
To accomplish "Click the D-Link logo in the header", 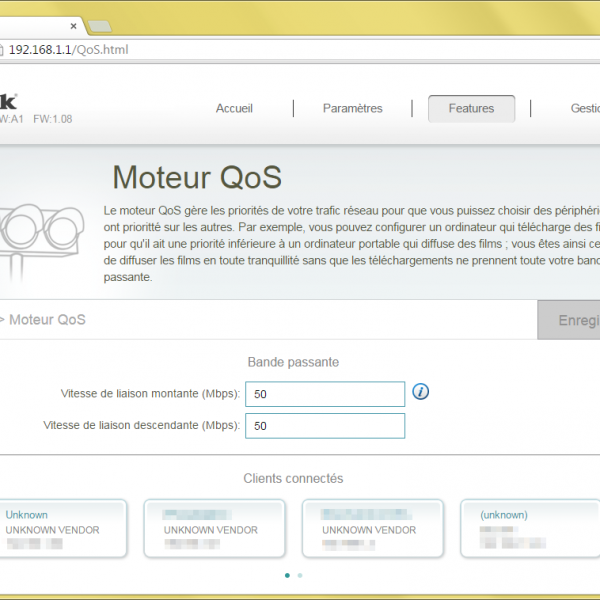I will [x=8, y=100].
